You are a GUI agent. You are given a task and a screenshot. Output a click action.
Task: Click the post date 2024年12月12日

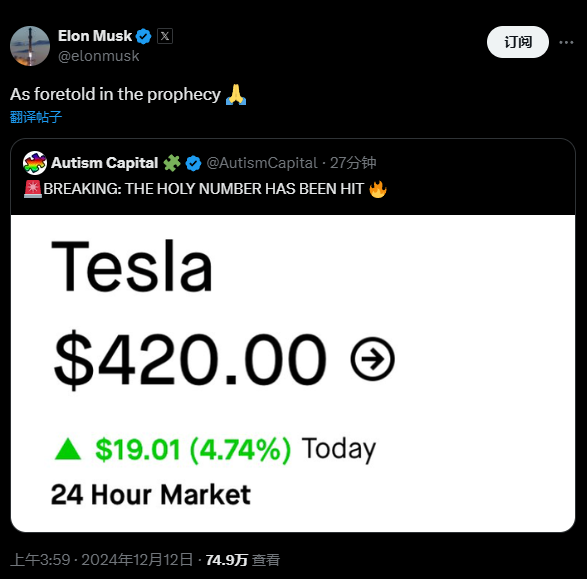137,560
